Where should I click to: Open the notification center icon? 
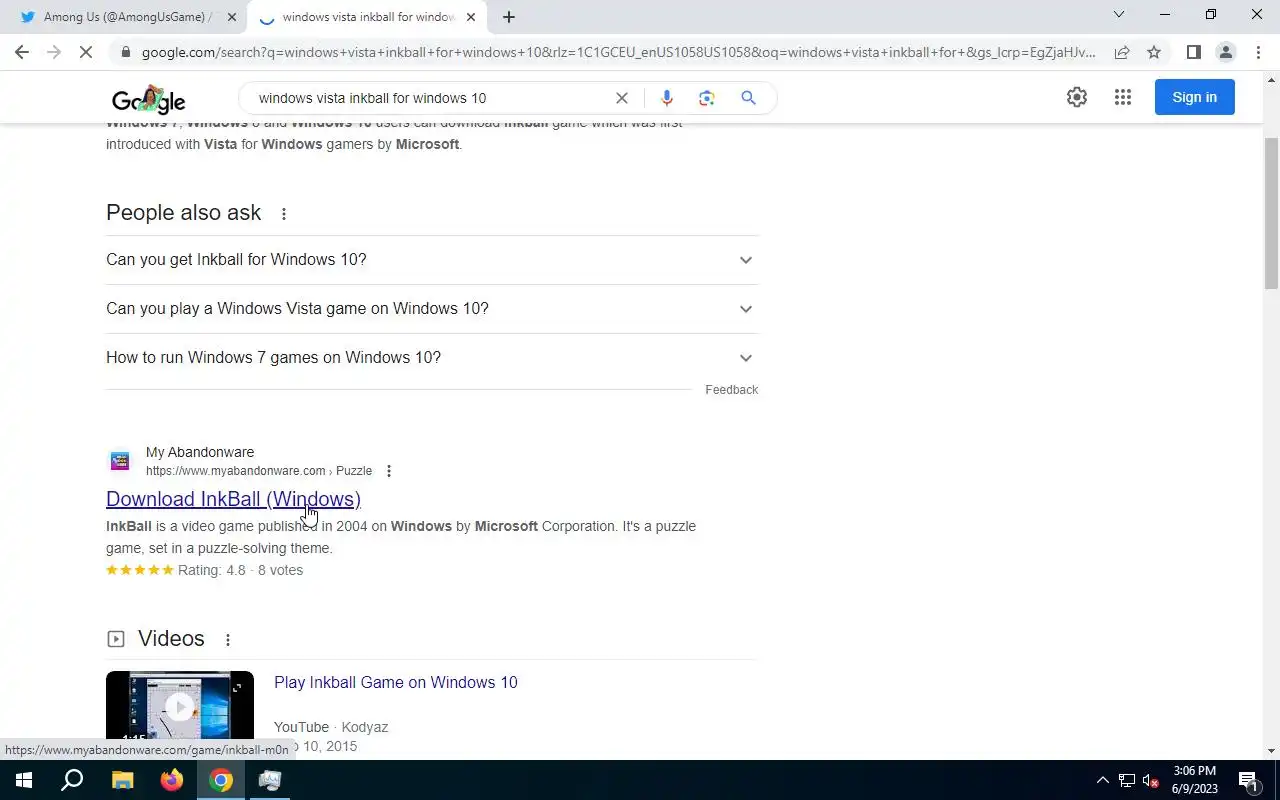(x=1249, y=781)
